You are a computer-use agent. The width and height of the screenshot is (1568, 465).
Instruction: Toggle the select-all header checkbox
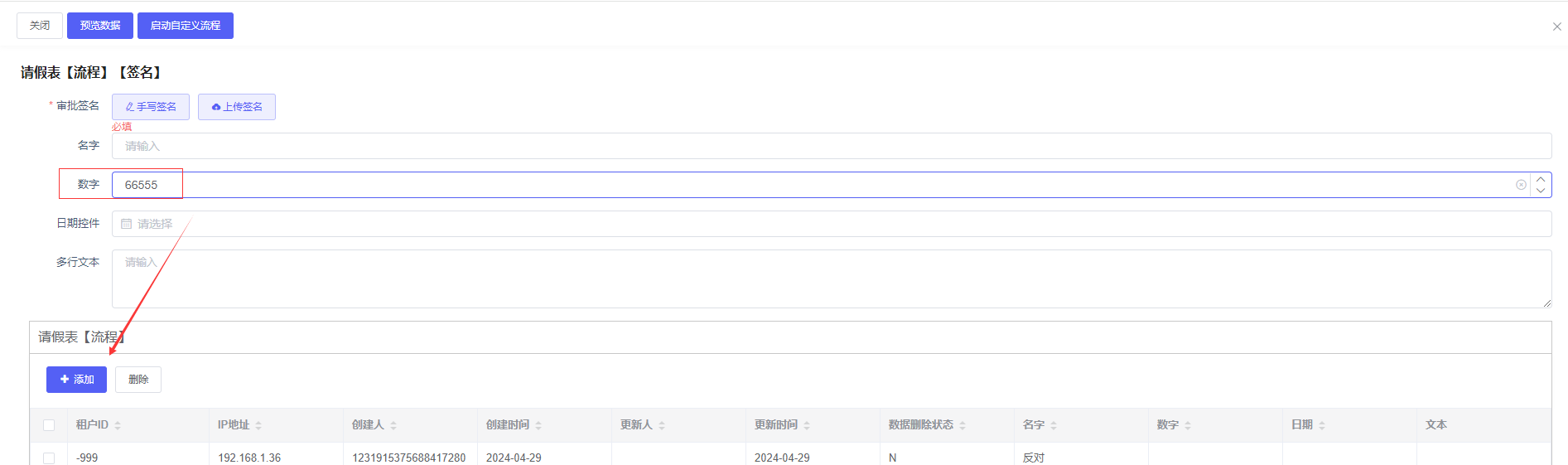[49, 425]
